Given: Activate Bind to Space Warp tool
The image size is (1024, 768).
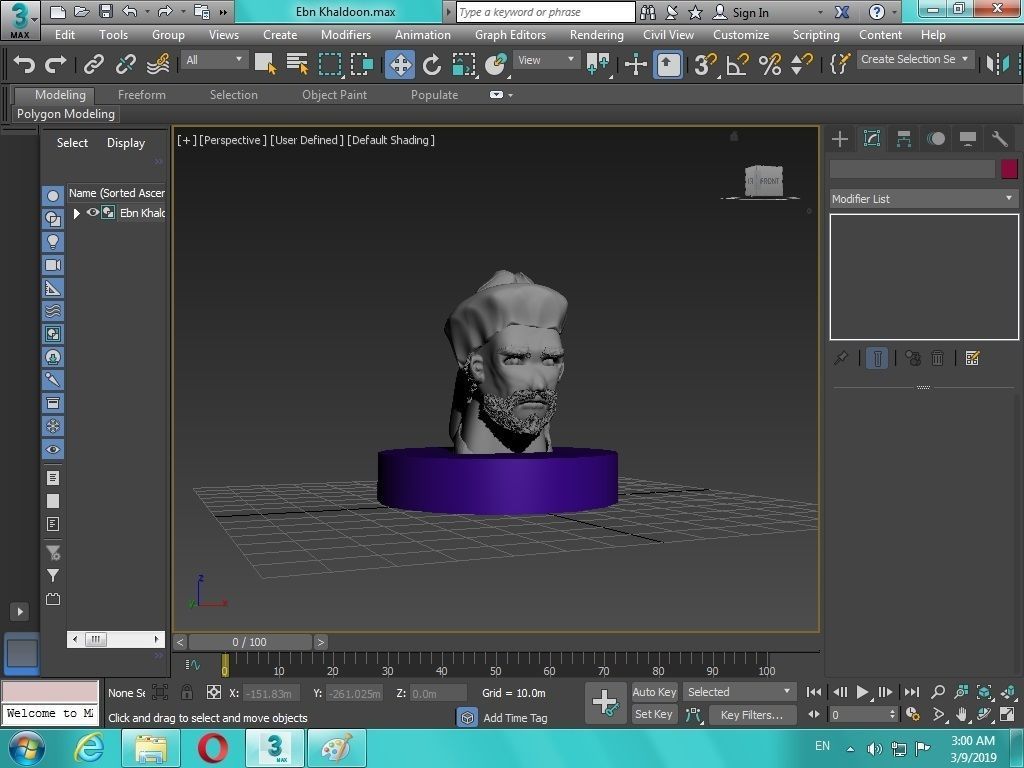Looking at the screenshot, I should (158, 64).
